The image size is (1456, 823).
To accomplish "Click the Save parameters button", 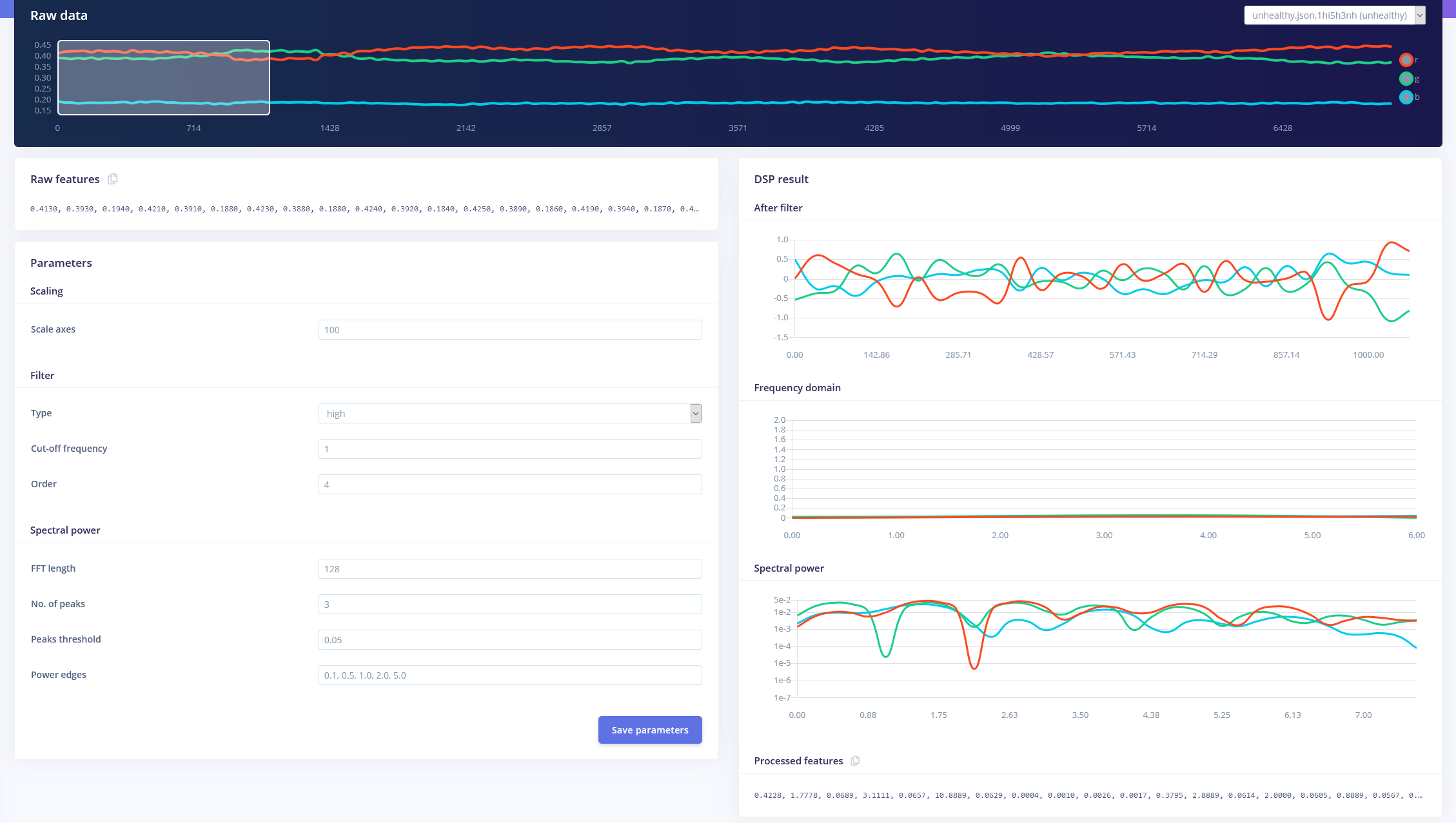I will 649,730.
